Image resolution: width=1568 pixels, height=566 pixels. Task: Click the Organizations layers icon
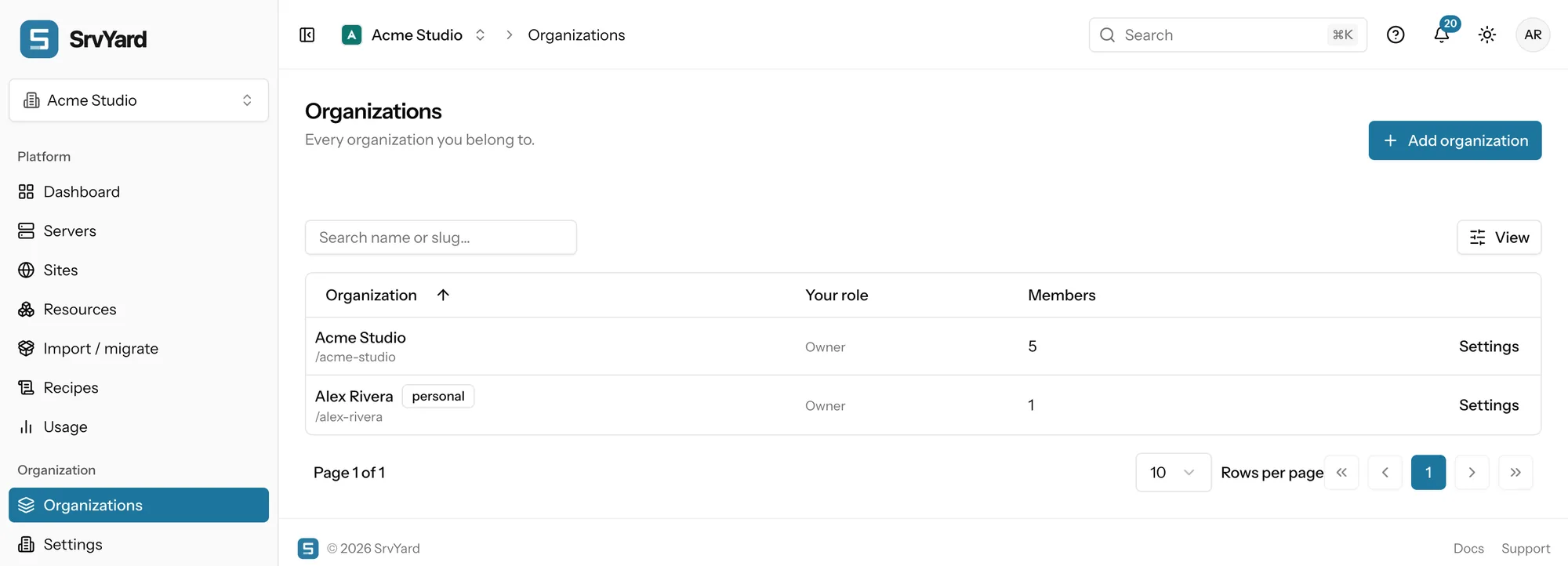(26, 505)
